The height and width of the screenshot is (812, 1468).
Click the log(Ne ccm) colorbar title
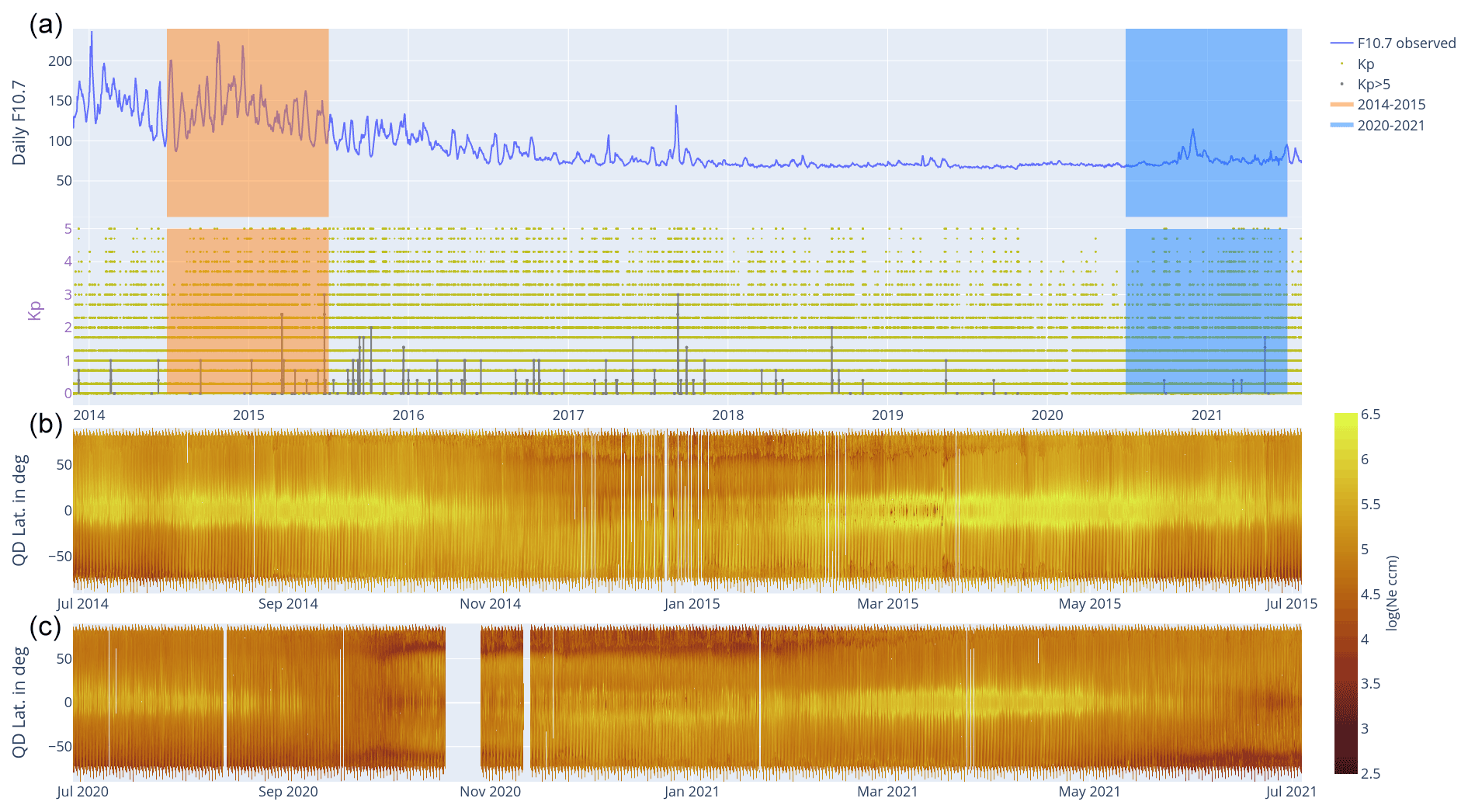(1392, 593)
